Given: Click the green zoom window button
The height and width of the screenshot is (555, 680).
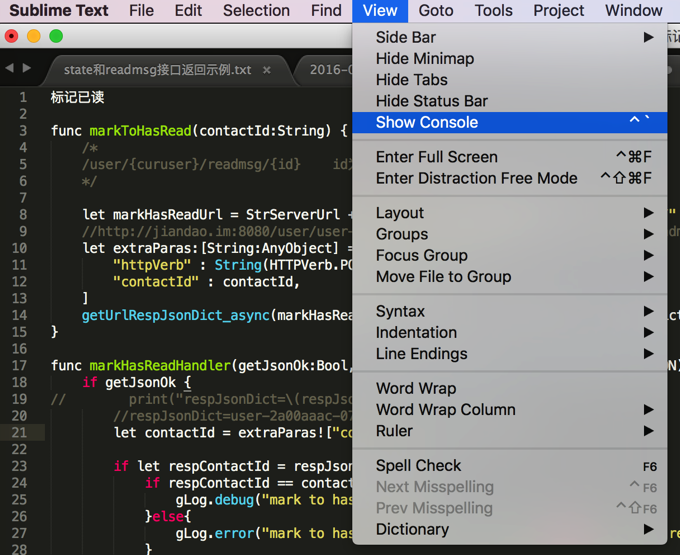Looking at the screenshot, I should pyautogui.click(x=56, y=36).
